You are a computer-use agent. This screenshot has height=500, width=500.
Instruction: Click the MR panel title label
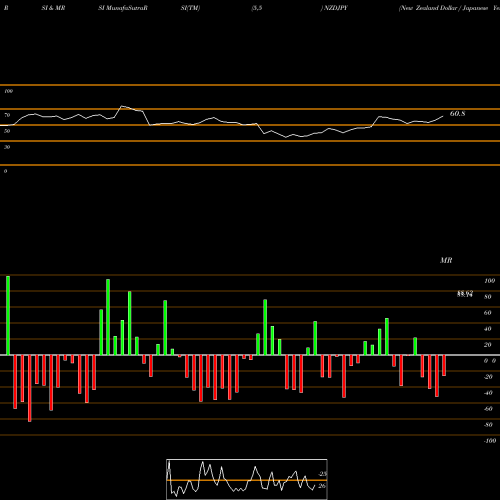coord(446,260)
